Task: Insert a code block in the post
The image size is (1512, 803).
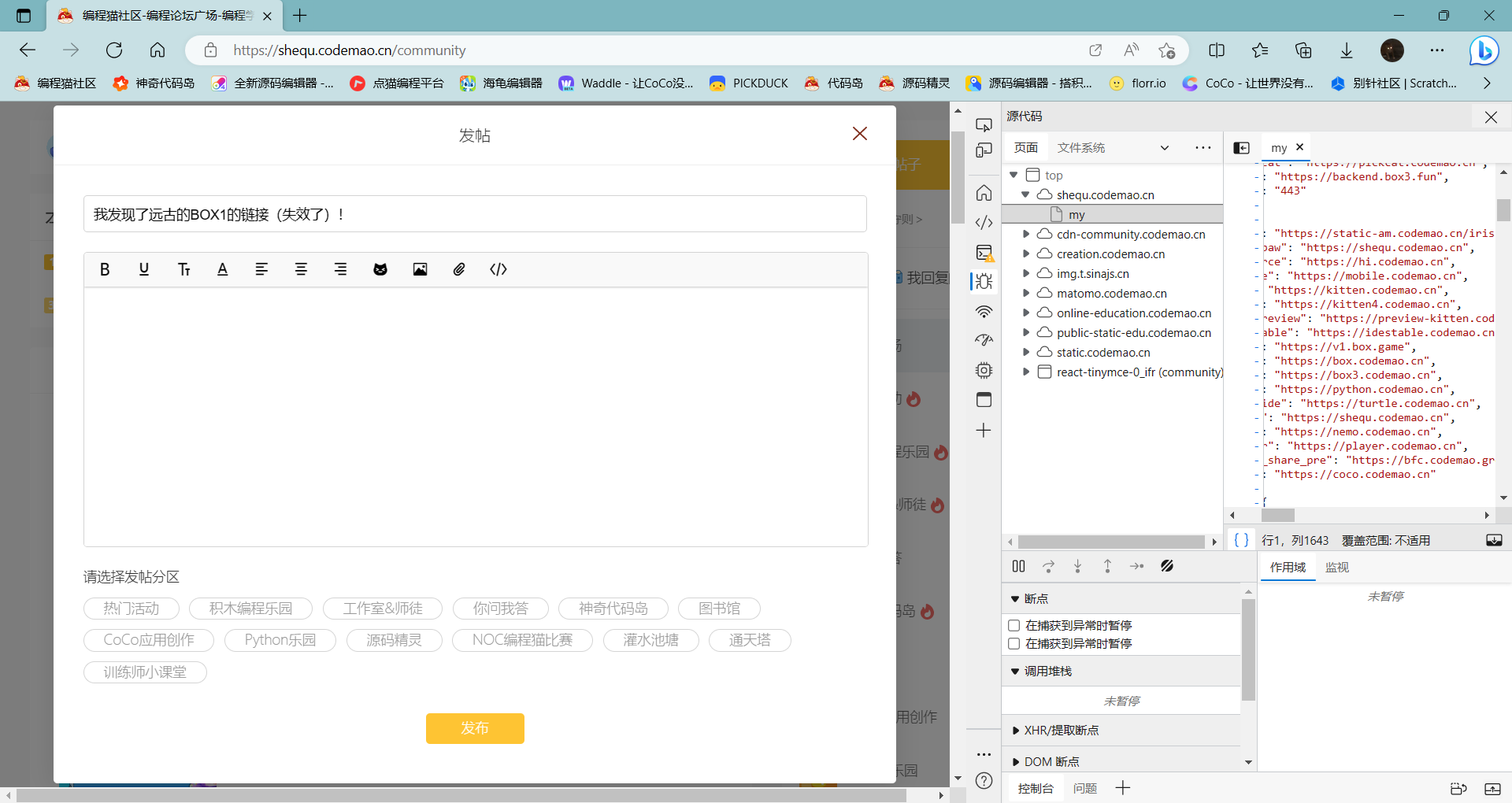Action: coord(498,269)
